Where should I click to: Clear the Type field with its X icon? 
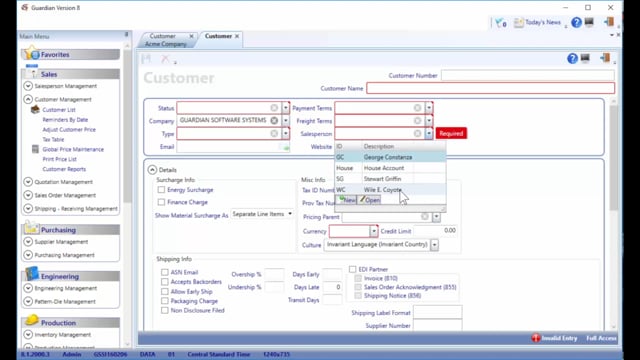pos(274,133)
